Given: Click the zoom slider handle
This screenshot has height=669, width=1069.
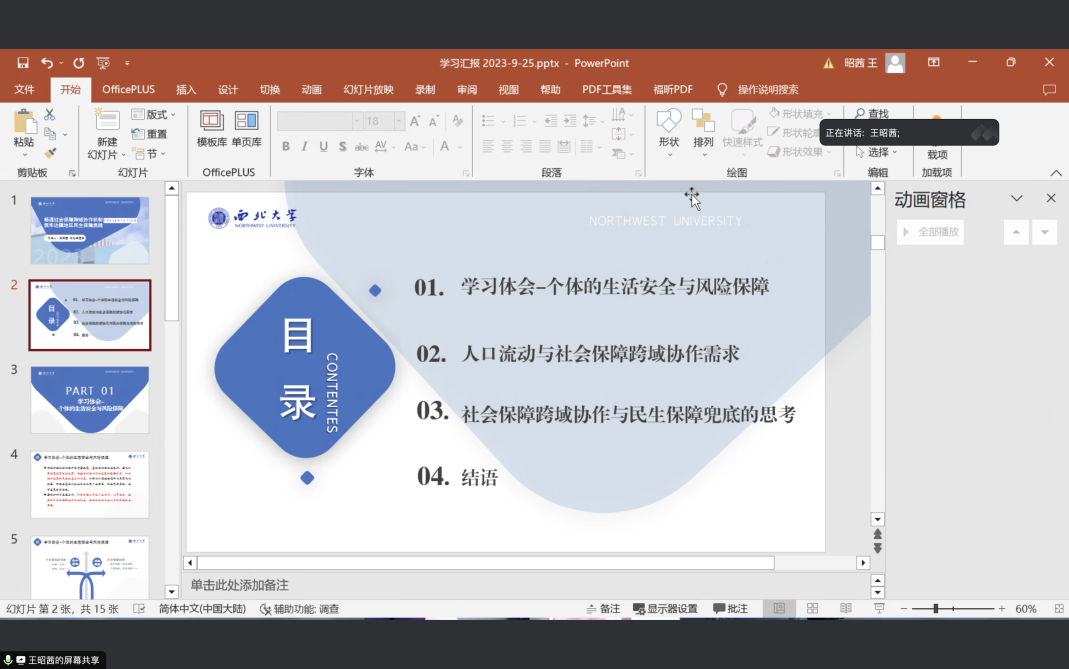Looking at the screenshot, I should 937,609.
